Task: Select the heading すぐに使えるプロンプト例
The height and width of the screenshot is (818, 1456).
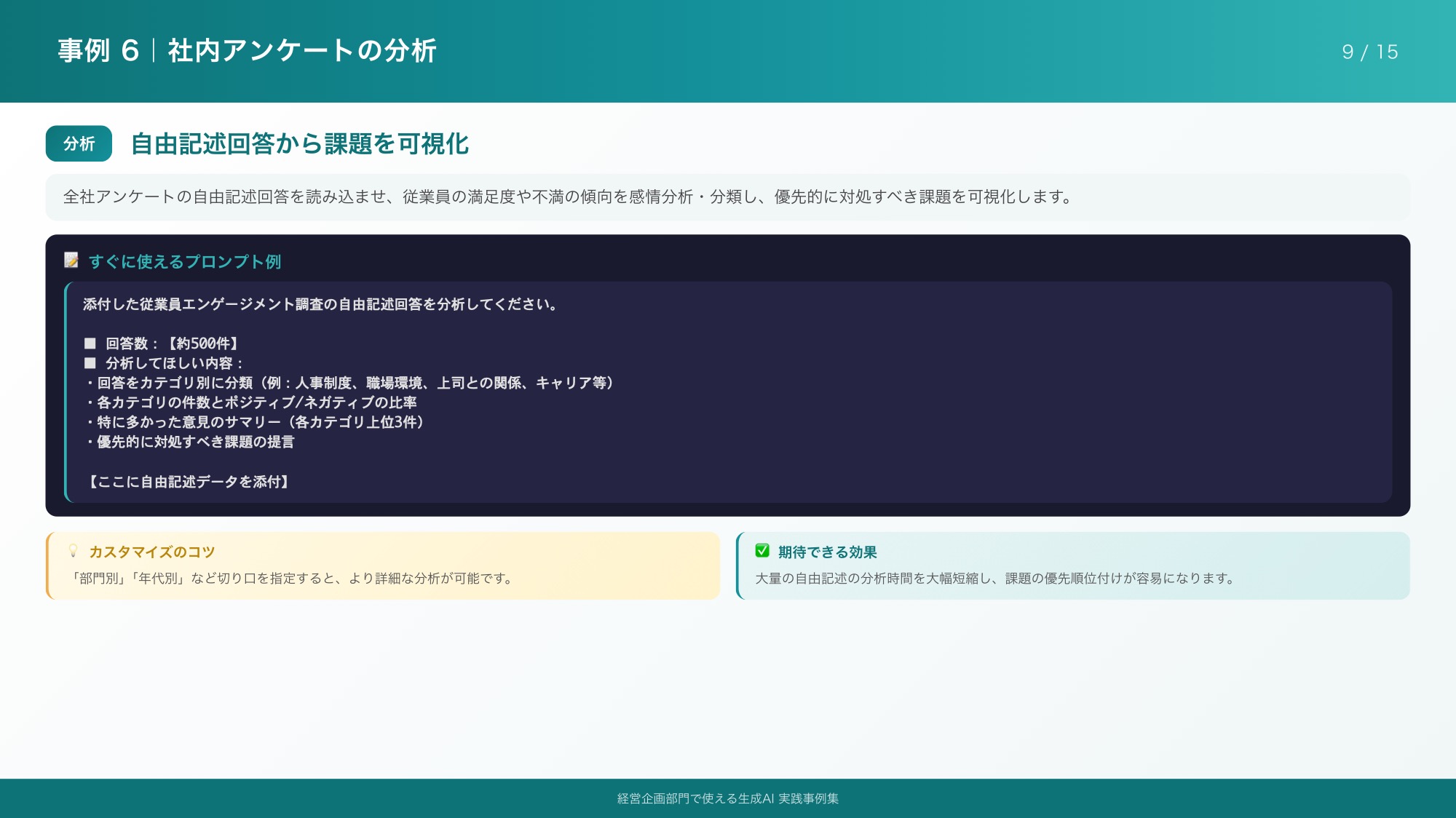Action: 185,261
